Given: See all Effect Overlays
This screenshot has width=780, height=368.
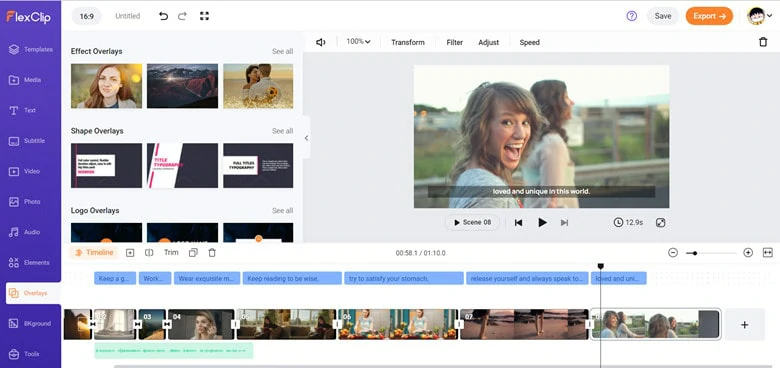Looking at the screenshot, I should click(x=283, y=51).
